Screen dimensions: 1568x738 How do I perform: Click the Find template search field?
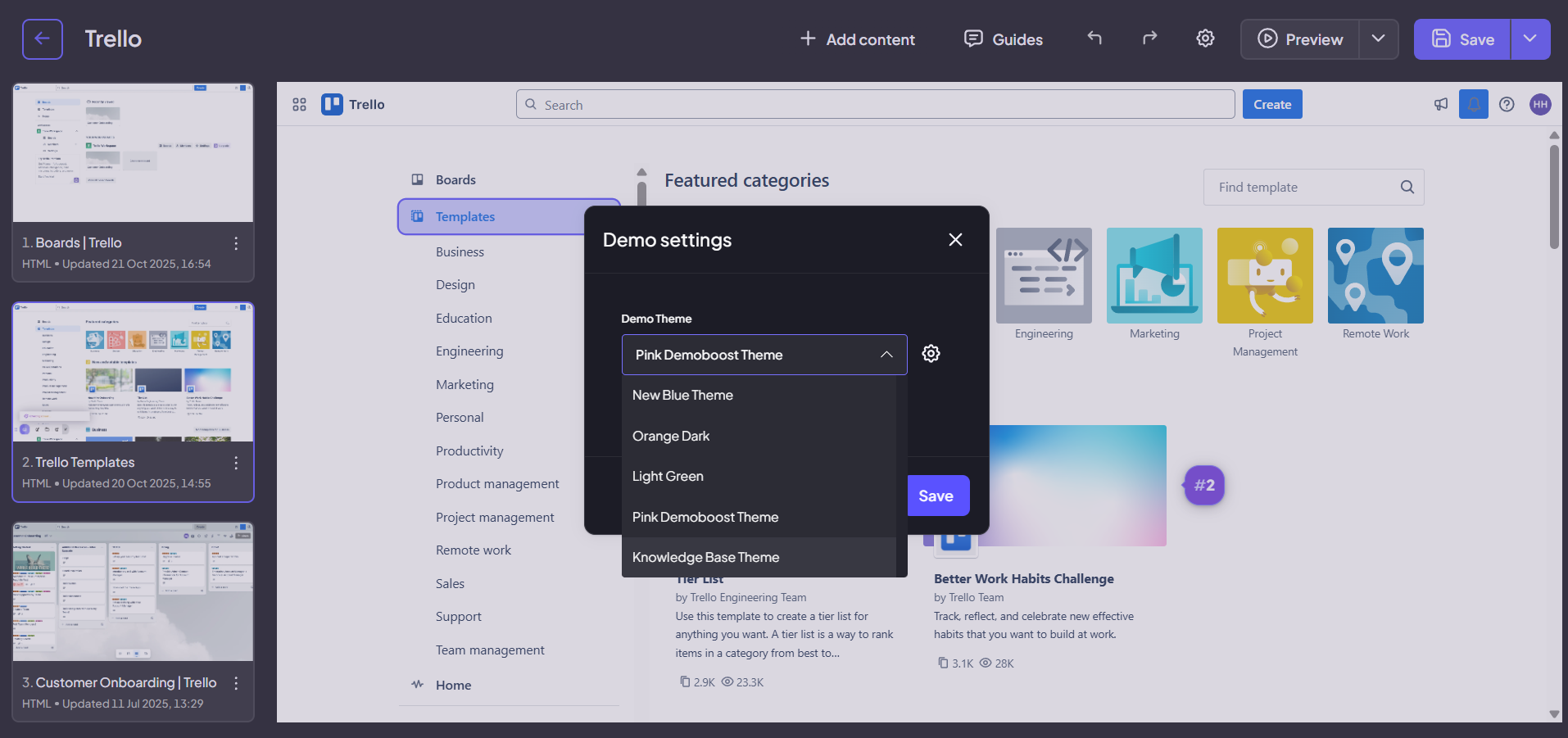pyautogui.click(x=1314, y=187)
